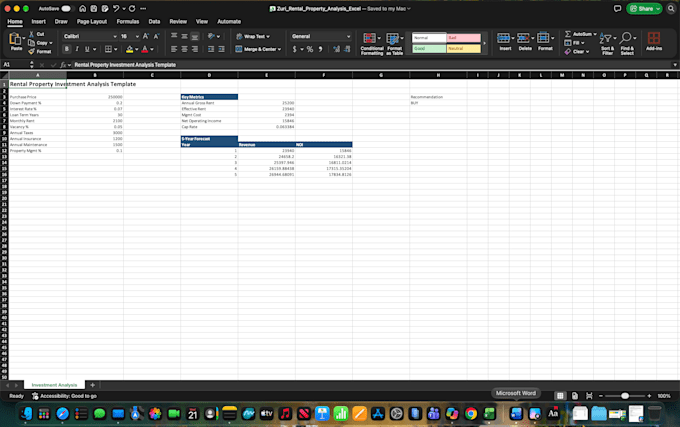Select the Neutral cell style

click(464, 49)
